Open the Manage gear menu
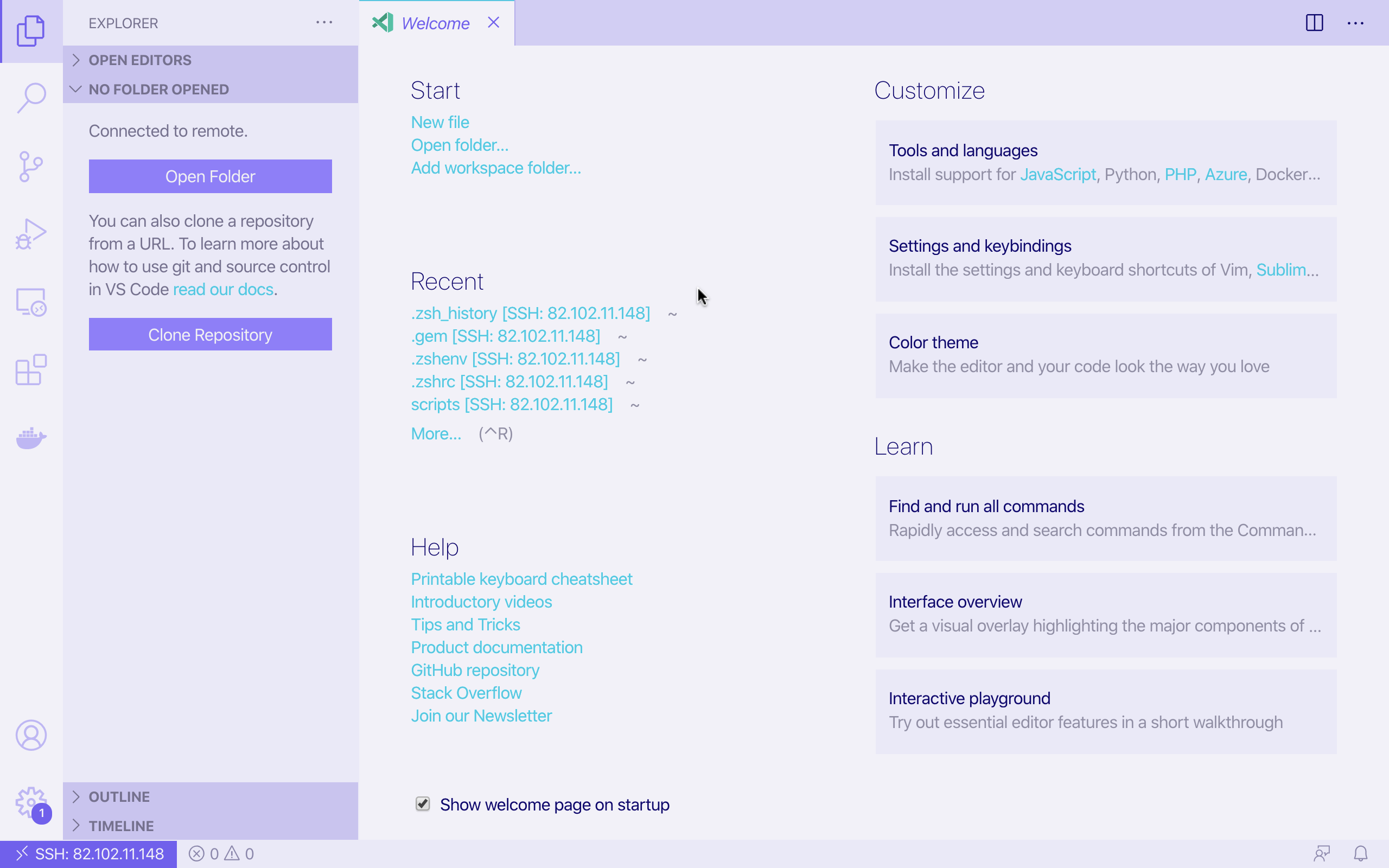 pos(31,802)
